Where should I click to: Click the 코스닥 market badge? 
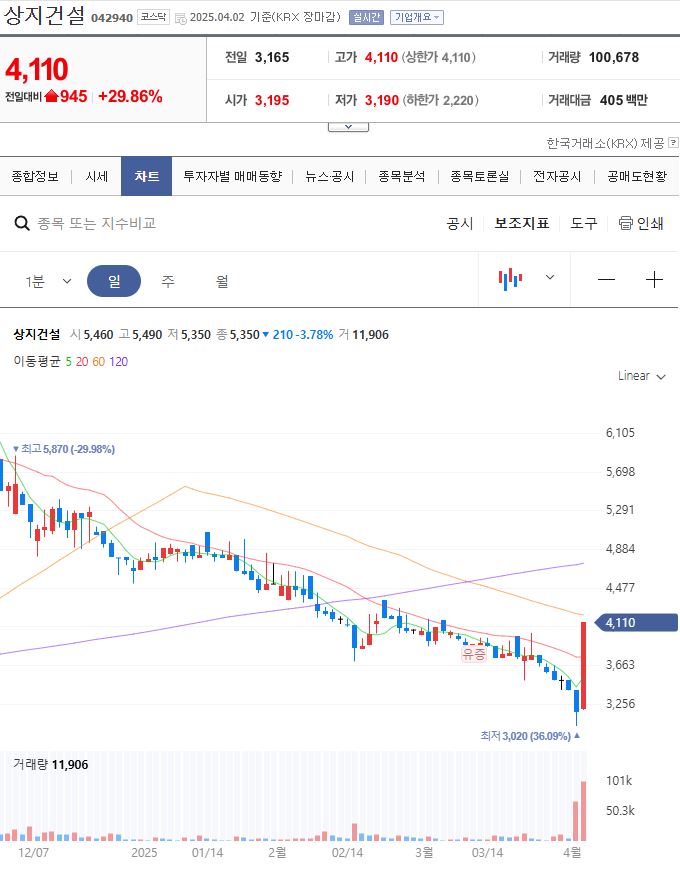tap(153, 17)
